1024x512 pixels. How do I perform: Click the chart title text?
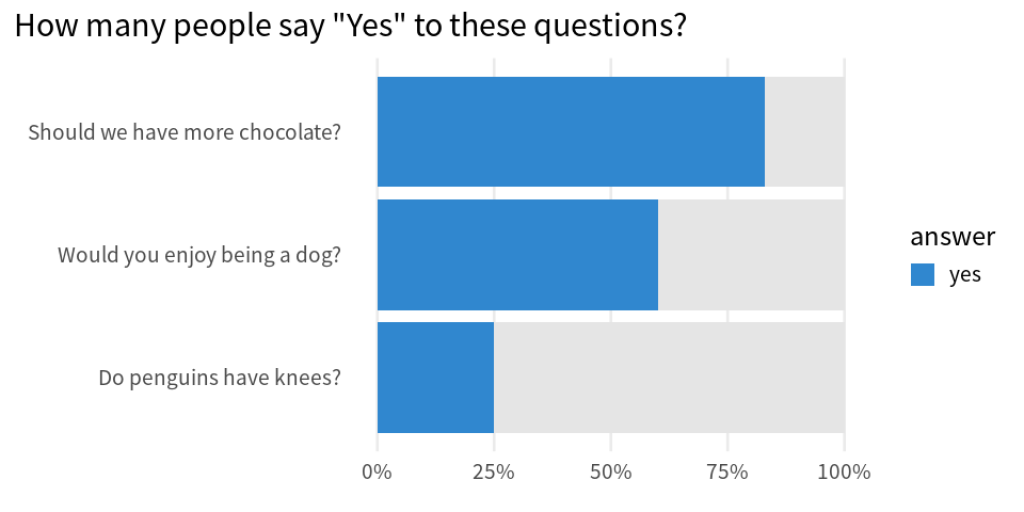pyautogui.click(x=349, y=26)
